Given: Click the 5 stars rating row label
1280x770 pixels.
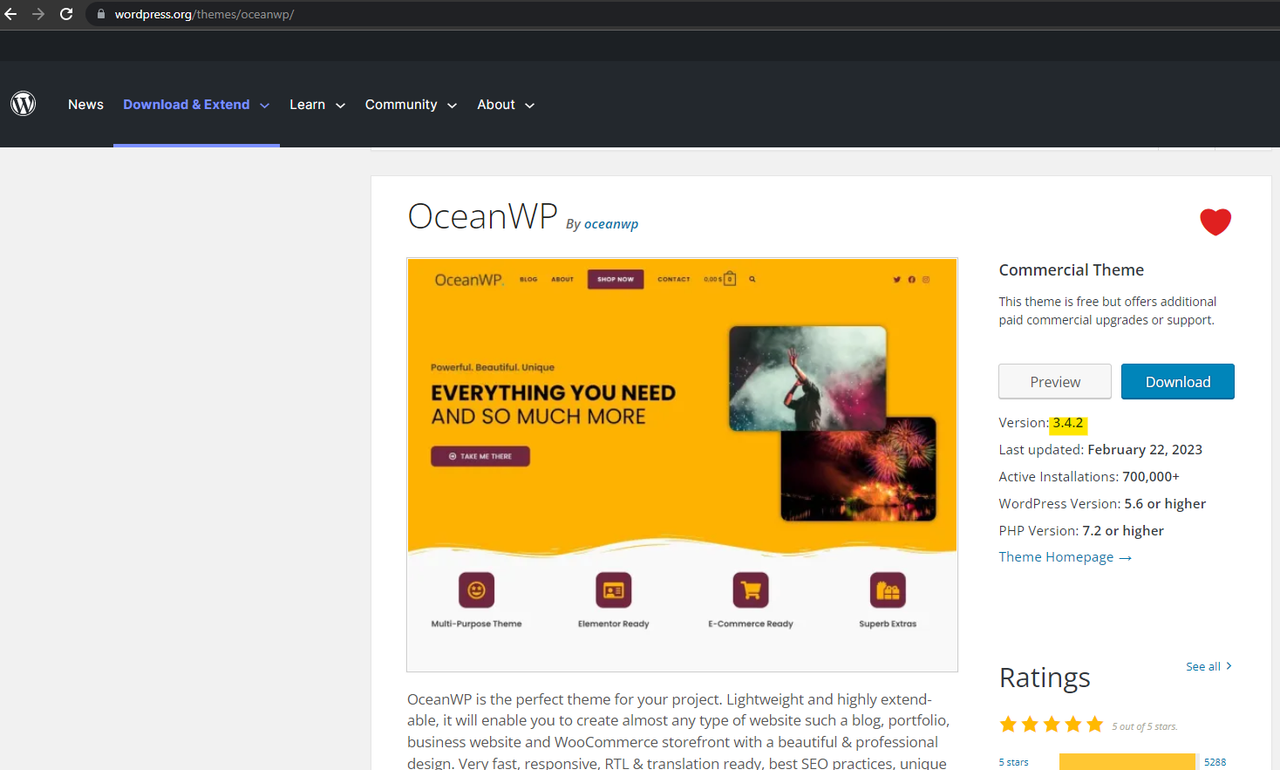Looking at the screenshot, I should (1014, 762).
